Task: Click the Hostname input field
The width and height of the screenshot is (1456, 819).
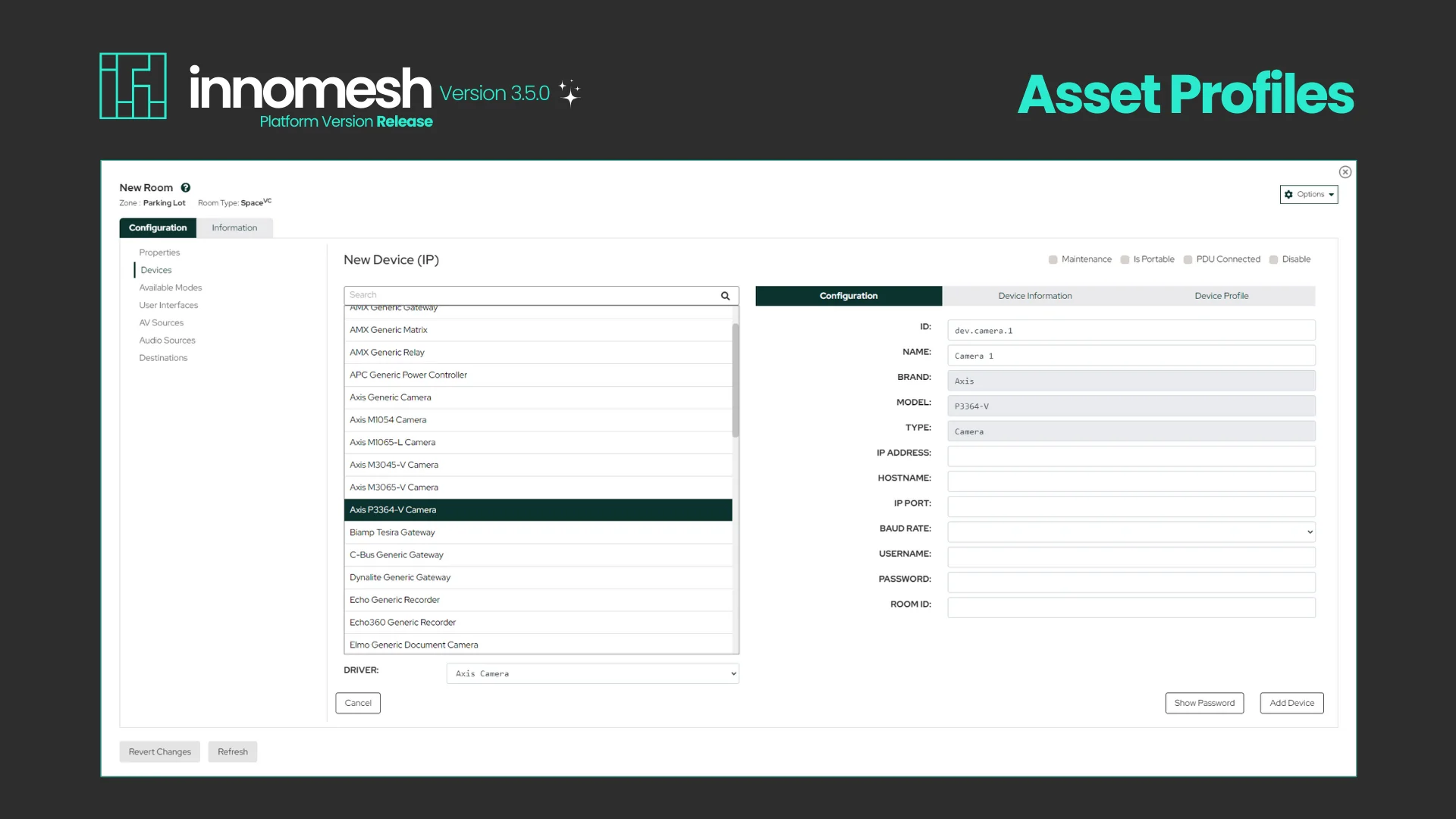Action: (1131, 482)
